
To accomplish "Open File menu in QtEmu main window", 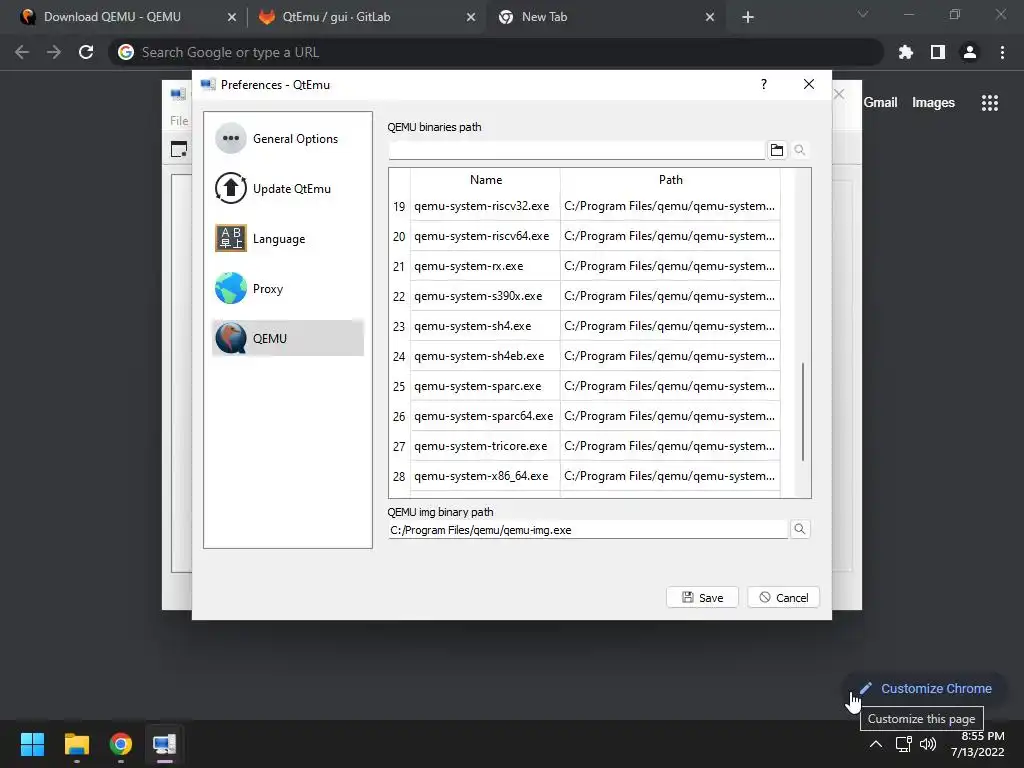I will 179,120.
